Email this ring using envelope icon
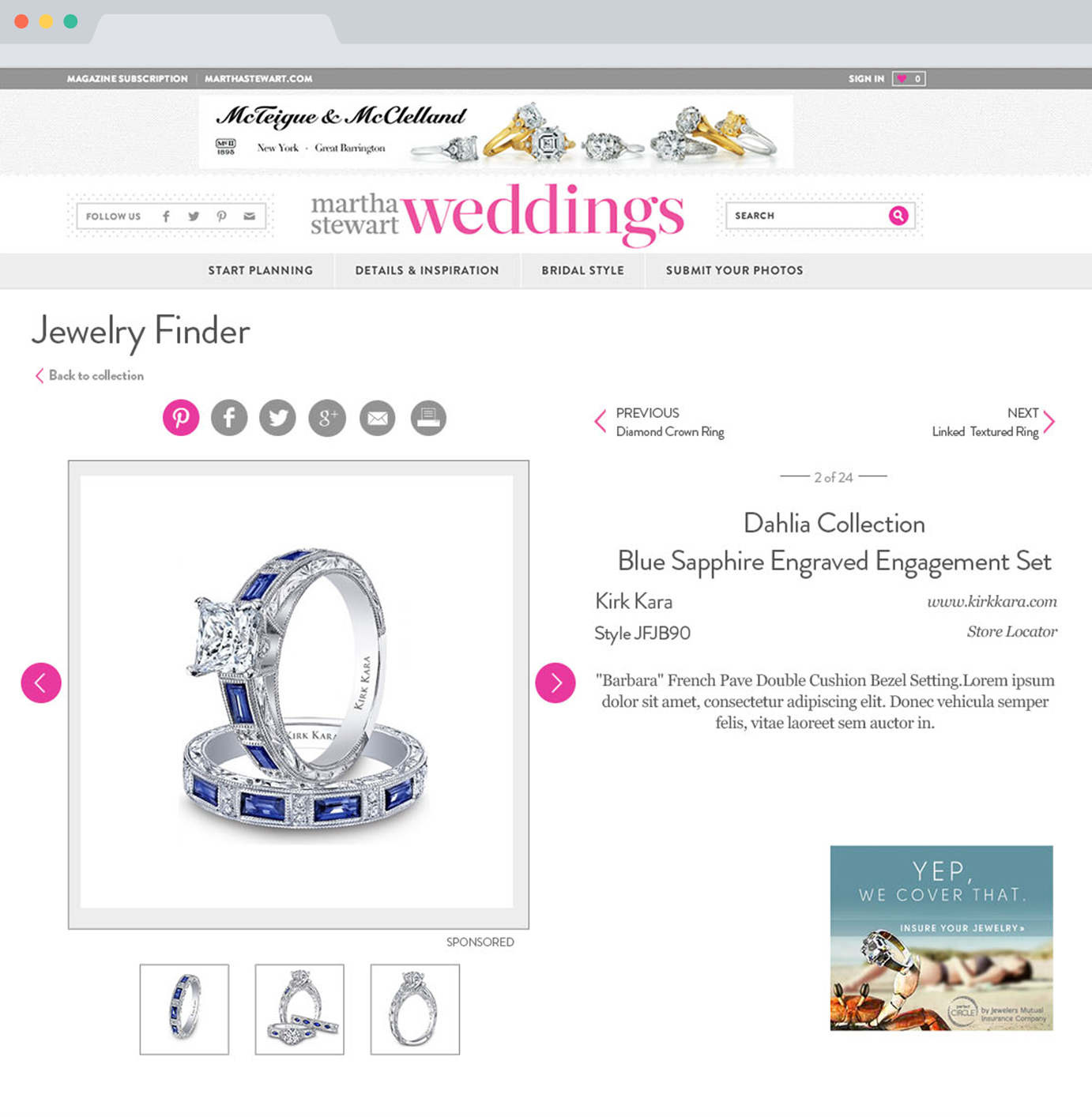This screenshot has height=1117, width=1092. tap(378, 417)
